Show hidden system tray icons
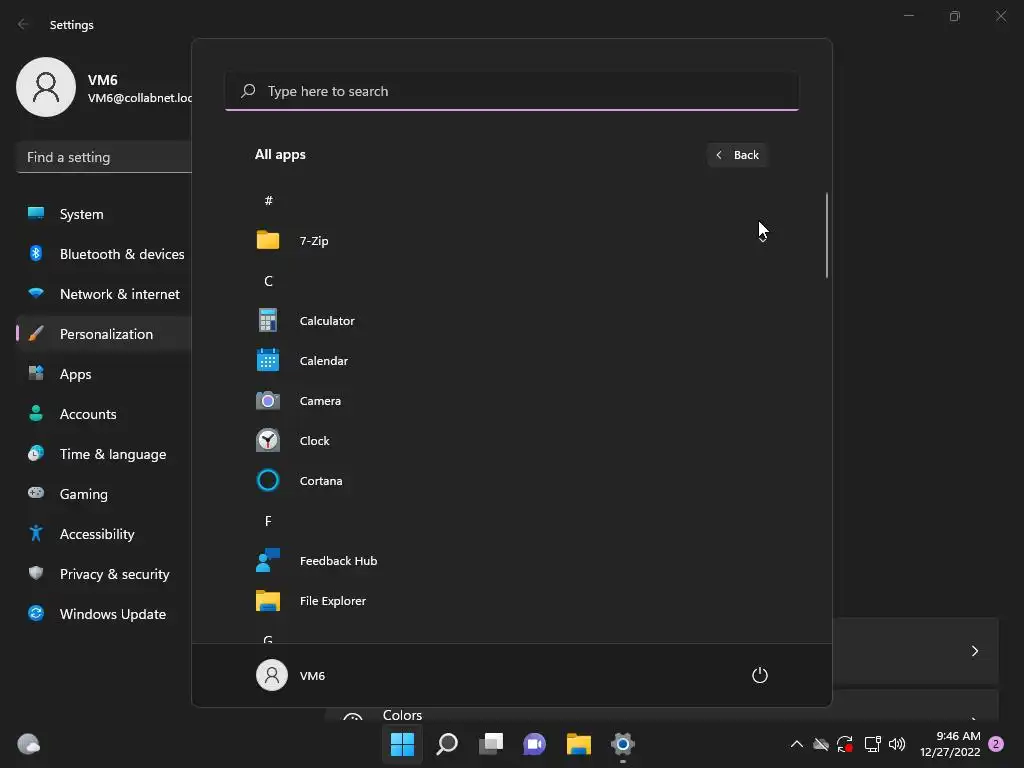Image resolution: width=1024 pixels, height=768 pixels. point(797,744)
